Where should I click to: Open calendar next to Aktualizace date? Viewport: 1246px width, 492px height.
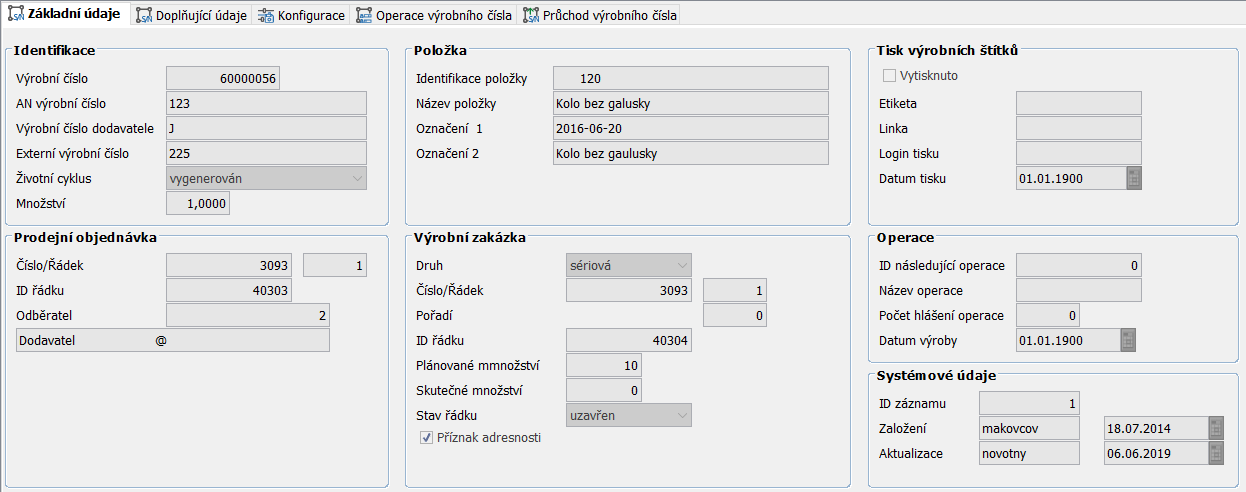[1215, 453]
